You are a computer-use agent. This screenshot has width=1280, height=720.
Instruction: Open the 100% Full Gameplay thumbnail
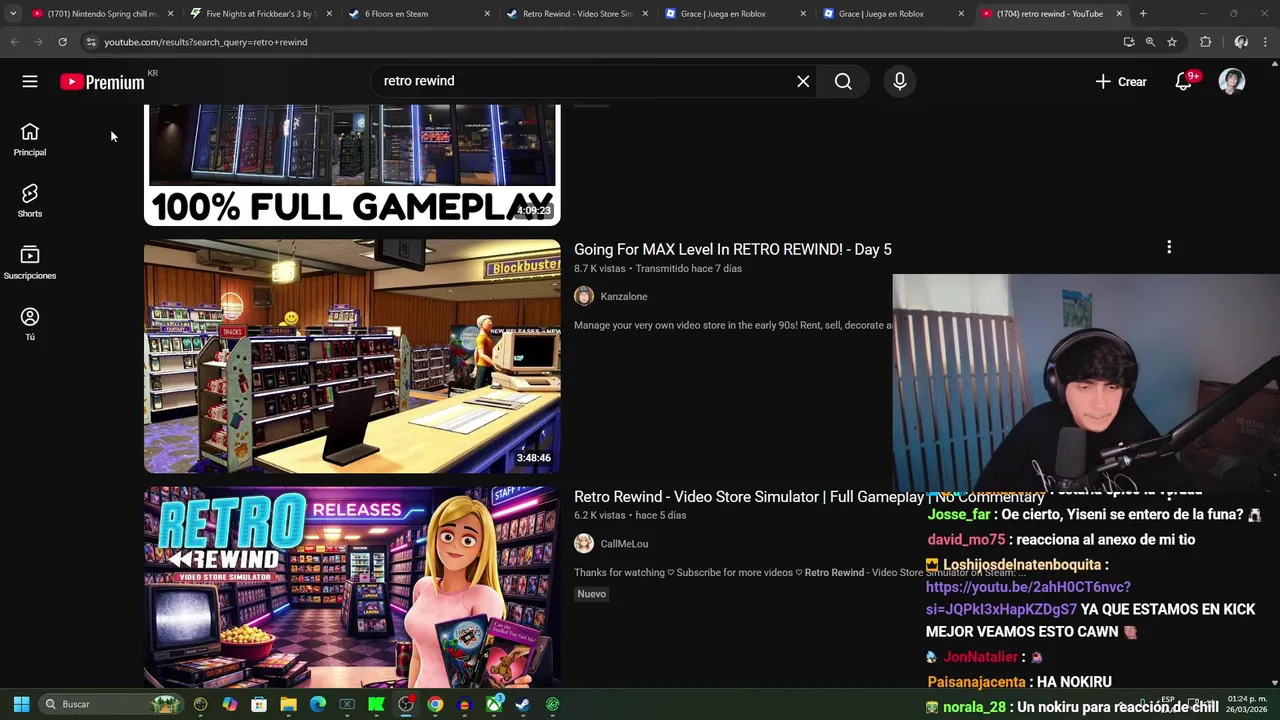click(x=352, y=165)
